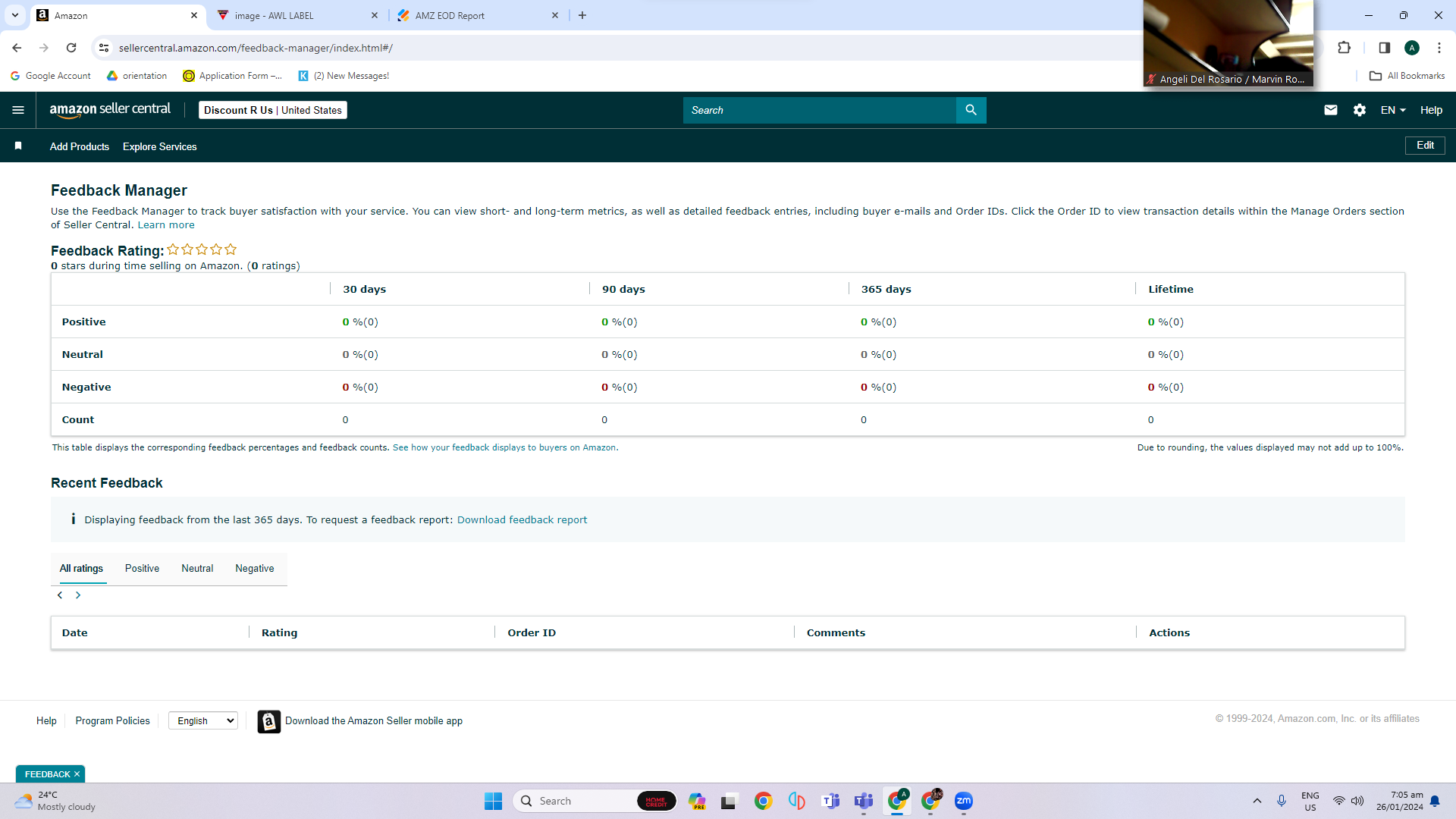Open Zoom from the taskbar
The height and width of the screenshot is (819, 1456).
coord(964,801)
